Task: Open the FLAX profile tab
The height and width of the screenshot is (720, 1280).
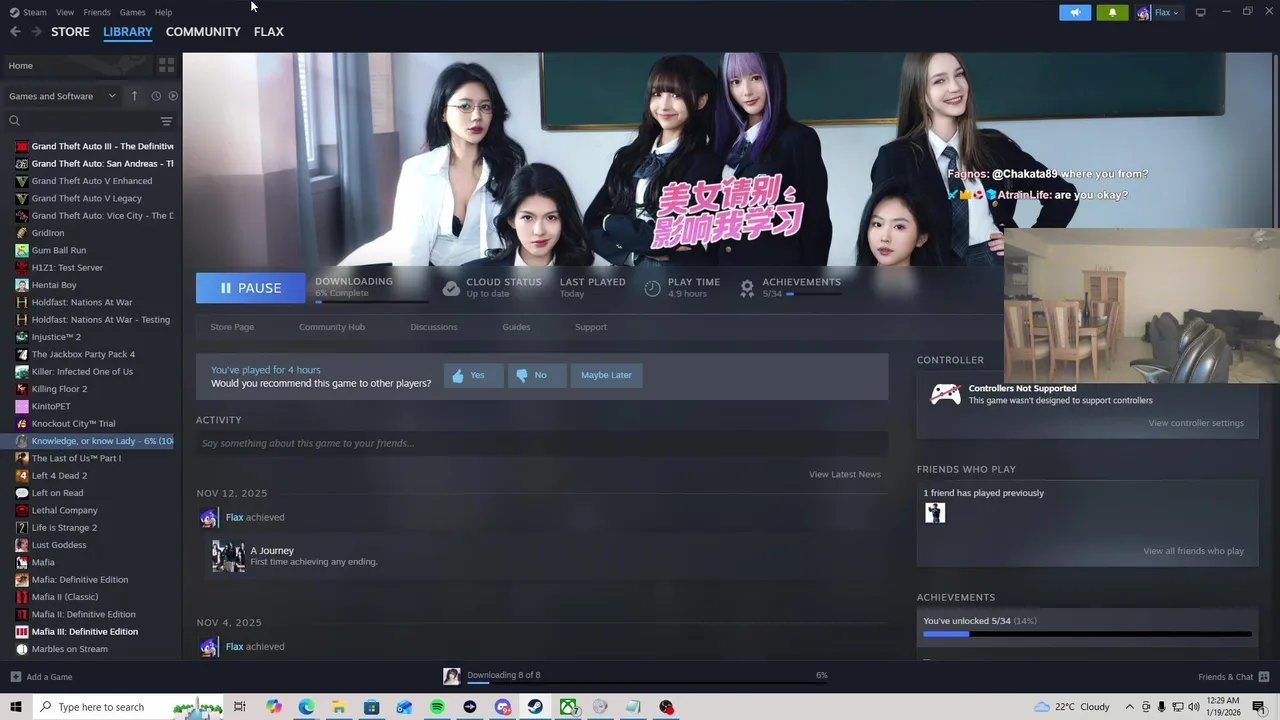Action: click(x=268, y=32)
